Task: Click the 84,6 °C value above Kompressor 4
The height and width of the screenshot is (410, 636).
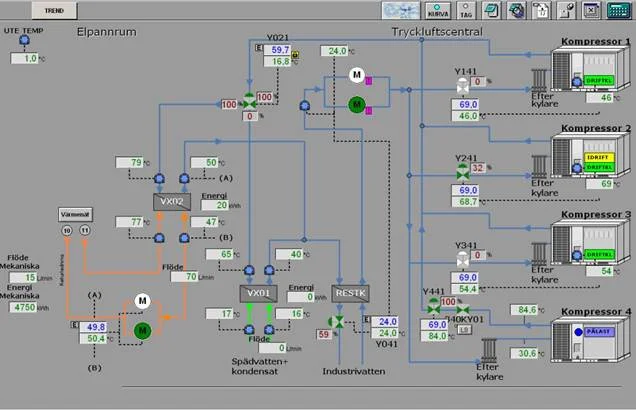Action: coord(524,310)
